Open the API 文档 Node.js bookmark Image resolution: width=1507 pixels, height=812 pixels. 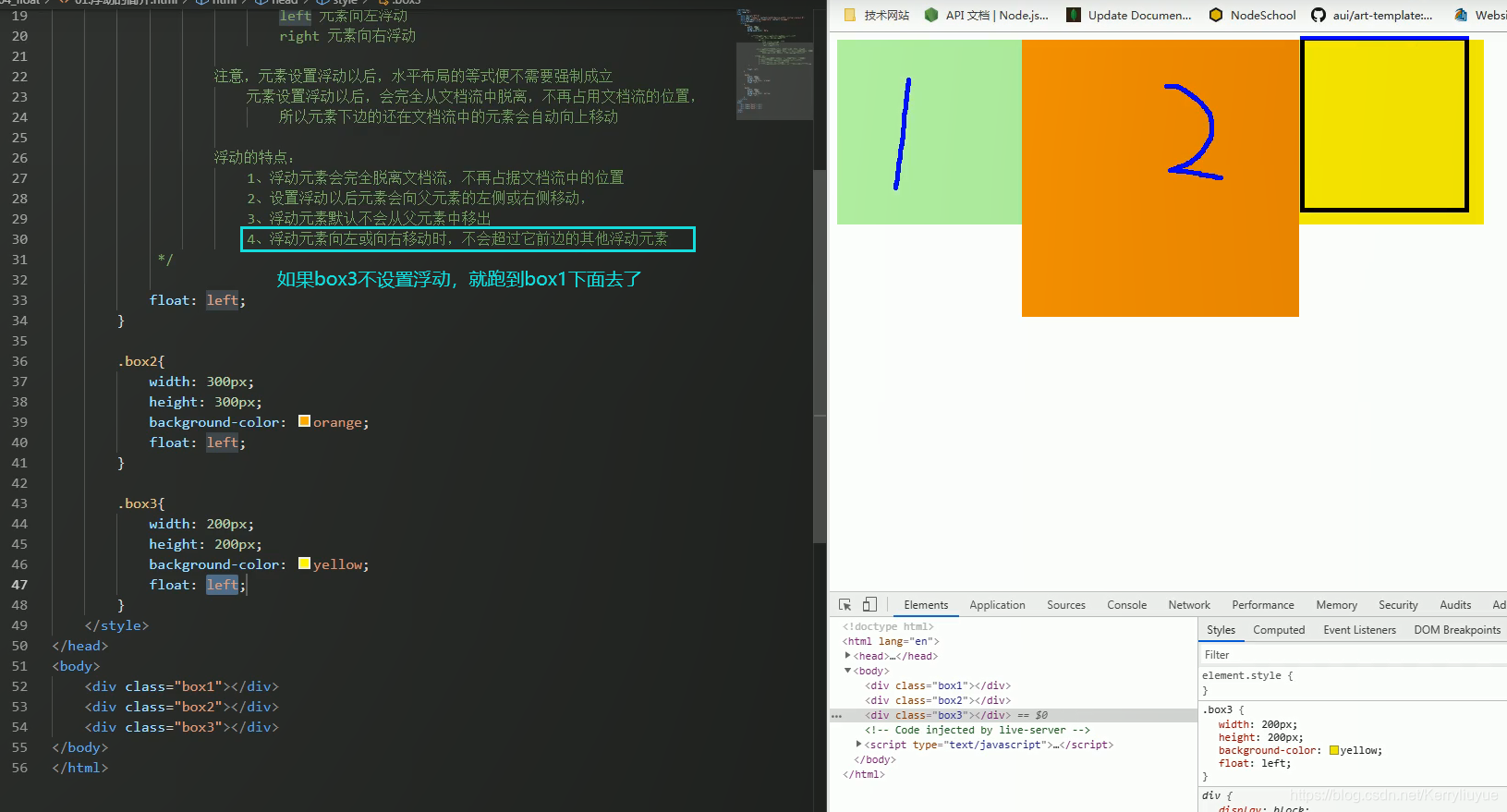(x=987, y=15)
